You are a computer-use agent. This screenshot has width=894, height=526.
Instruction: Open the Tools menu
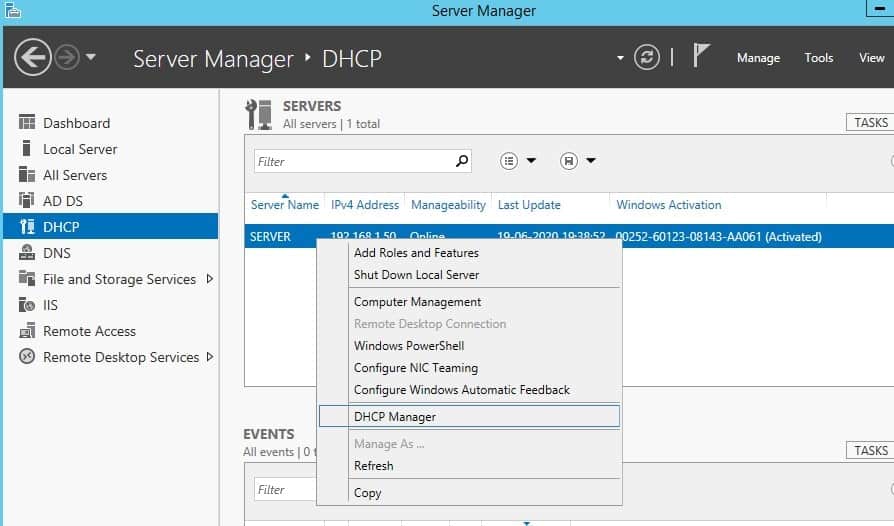pos(819,58)
